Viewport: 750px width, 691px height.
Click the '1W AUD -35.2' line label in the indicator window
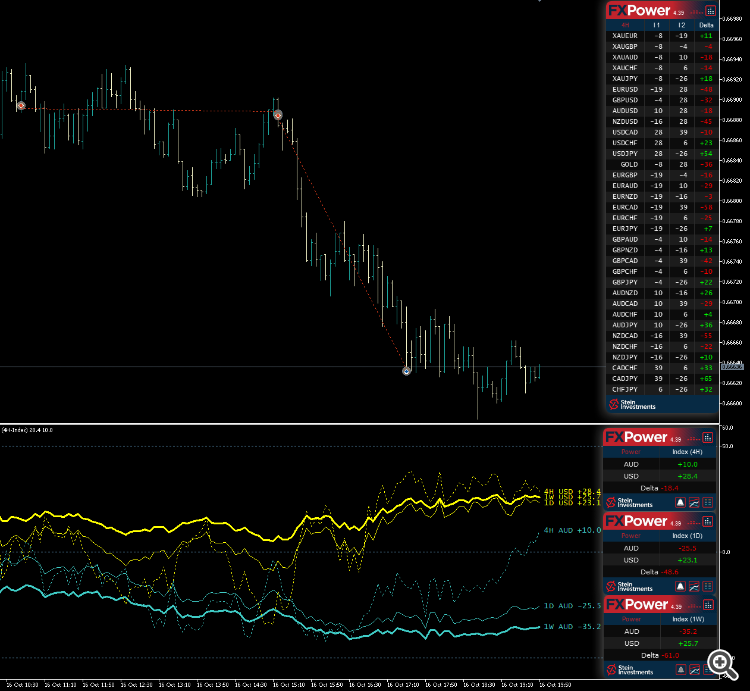click(x=572, y=626)
